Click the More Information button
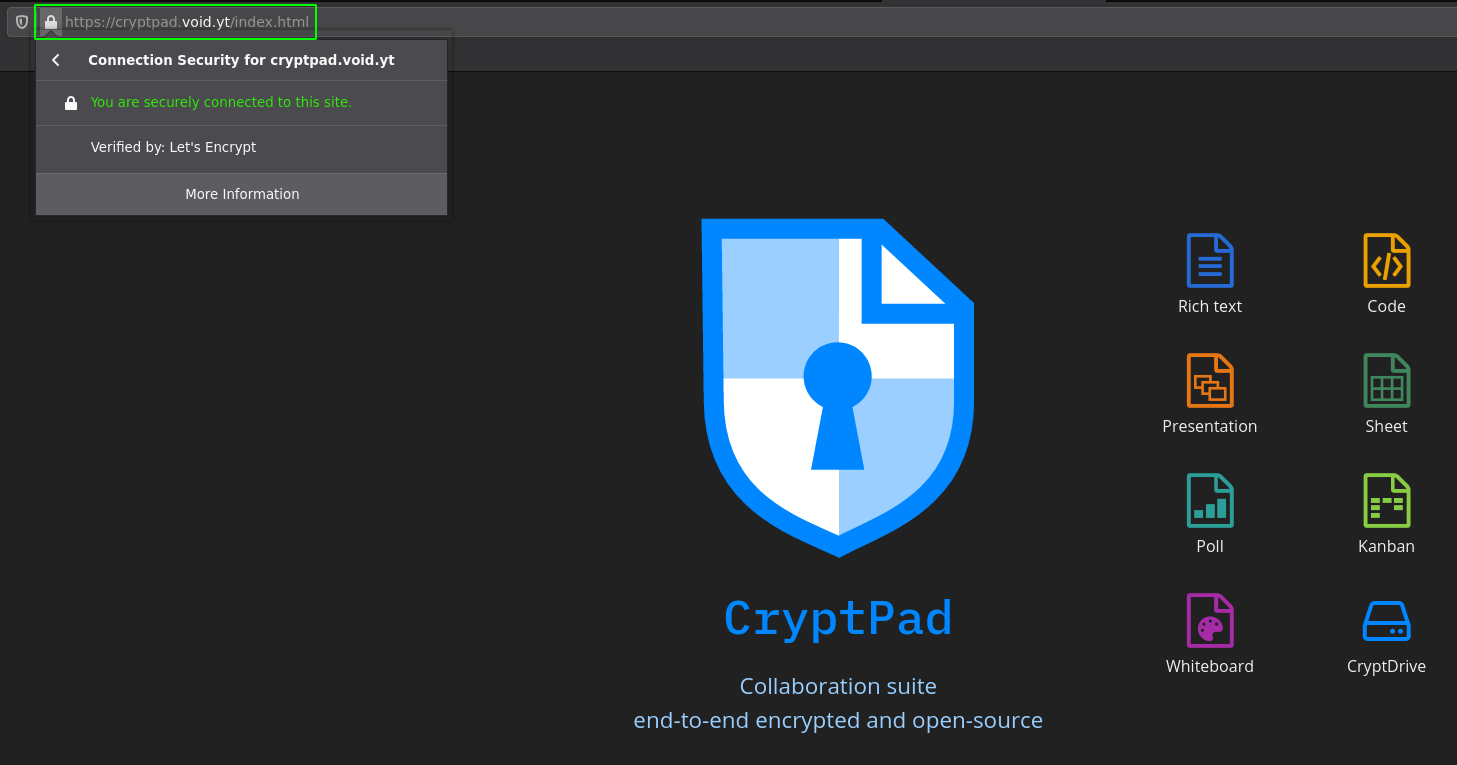The width and height of the screenshot is (1457, 765). [x=242, y=194]
